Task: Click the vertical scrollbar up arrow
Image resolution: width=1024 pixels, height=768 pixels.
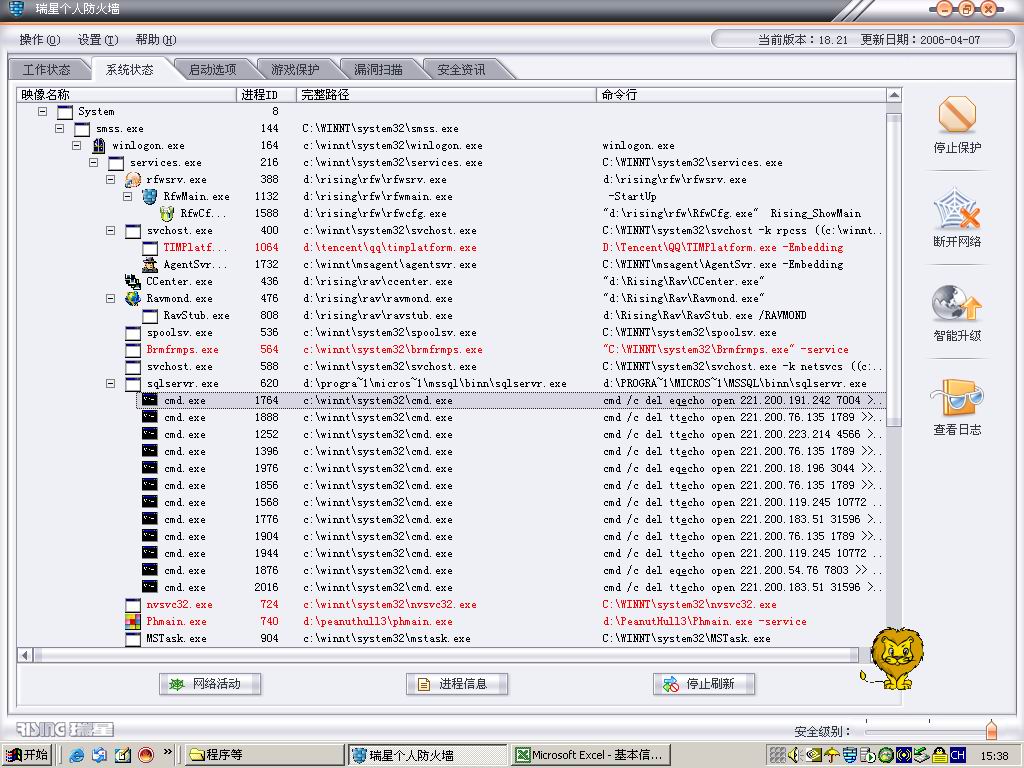Action: click(894, 95)
